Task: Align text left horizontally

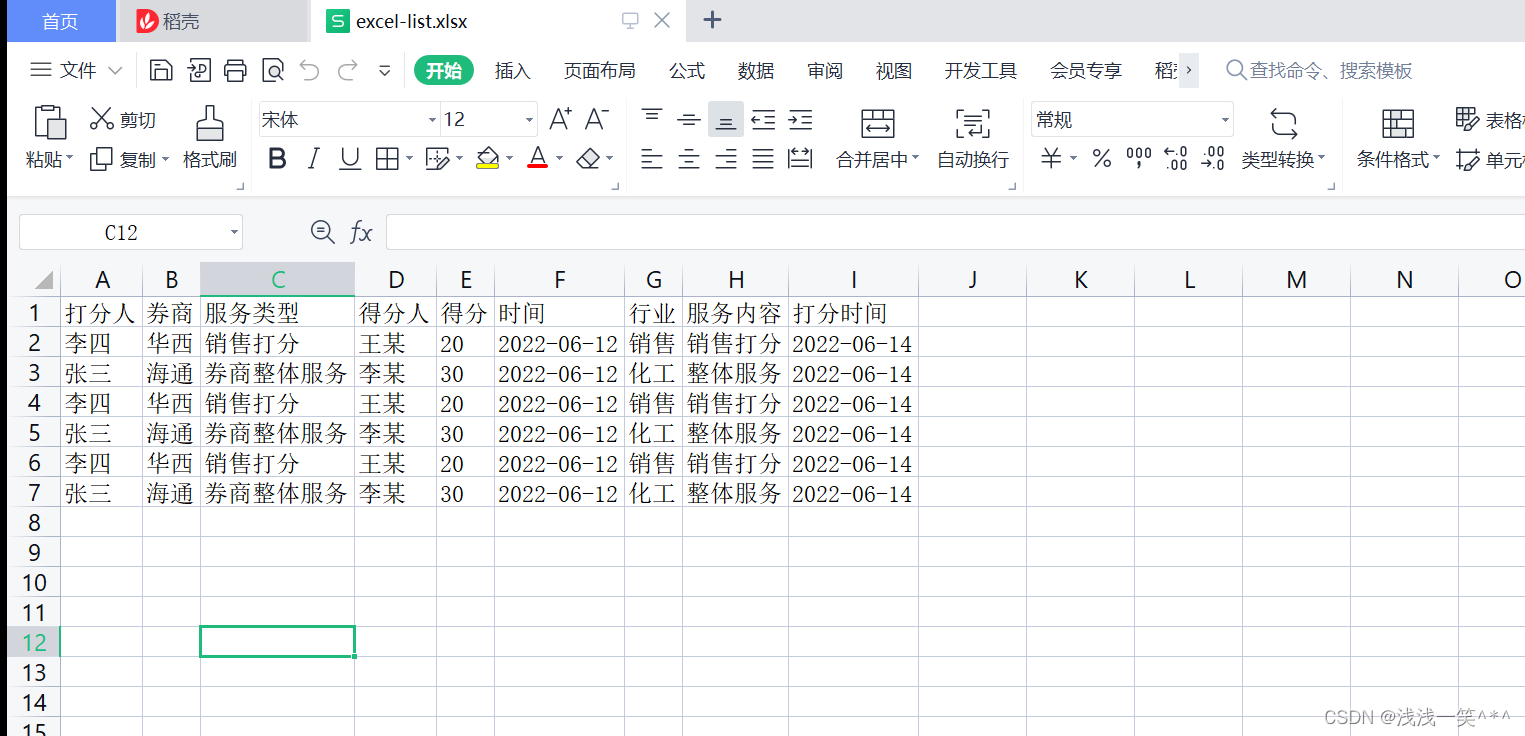Action: coord(652,158)
